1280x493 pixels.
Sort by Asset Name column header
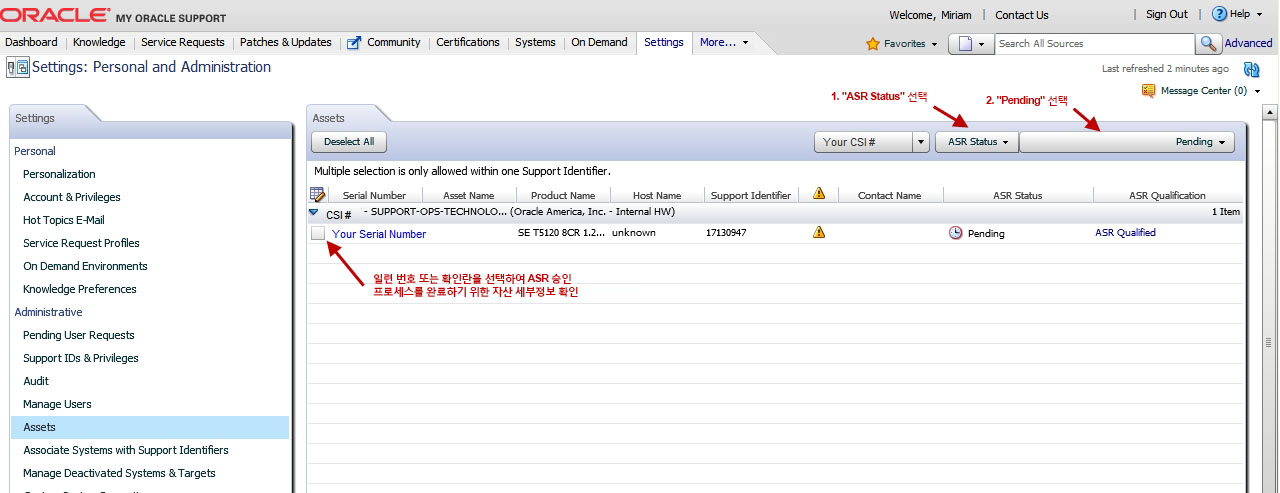tap(469, 195)
